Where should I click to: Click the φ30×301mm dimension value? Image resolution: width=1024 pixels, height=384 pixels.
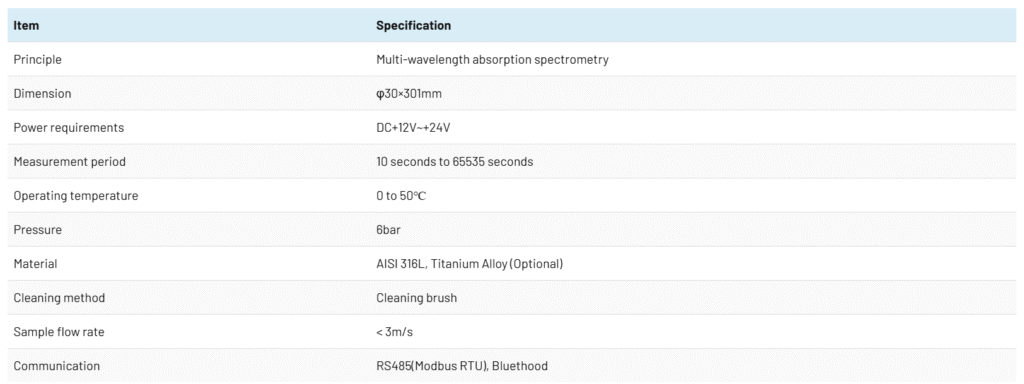409,93
